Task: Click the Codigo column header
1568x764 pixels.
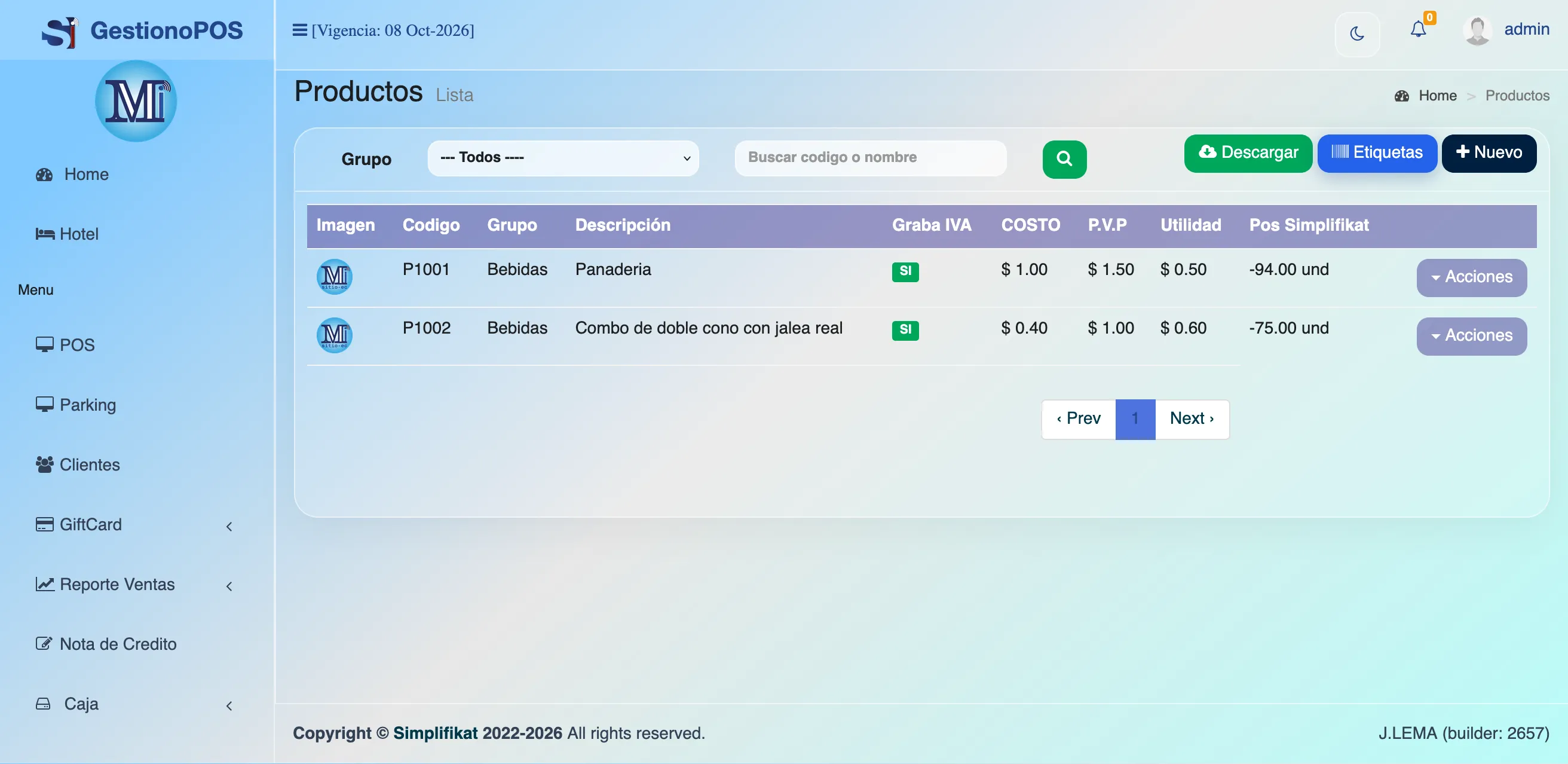Action: tap(431, 226)
